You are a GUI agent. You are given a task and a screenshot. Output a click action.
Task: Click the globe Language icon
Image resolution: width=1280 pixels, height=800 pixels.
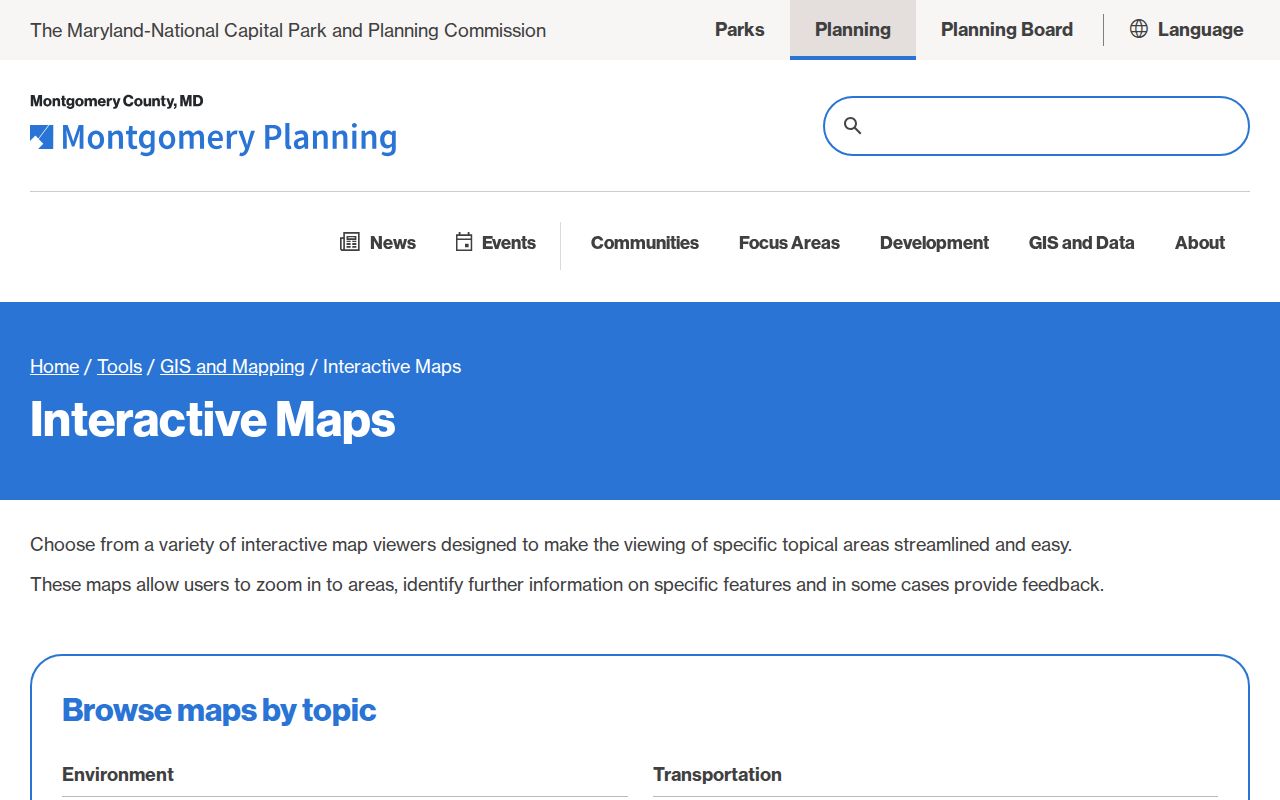1138,29
